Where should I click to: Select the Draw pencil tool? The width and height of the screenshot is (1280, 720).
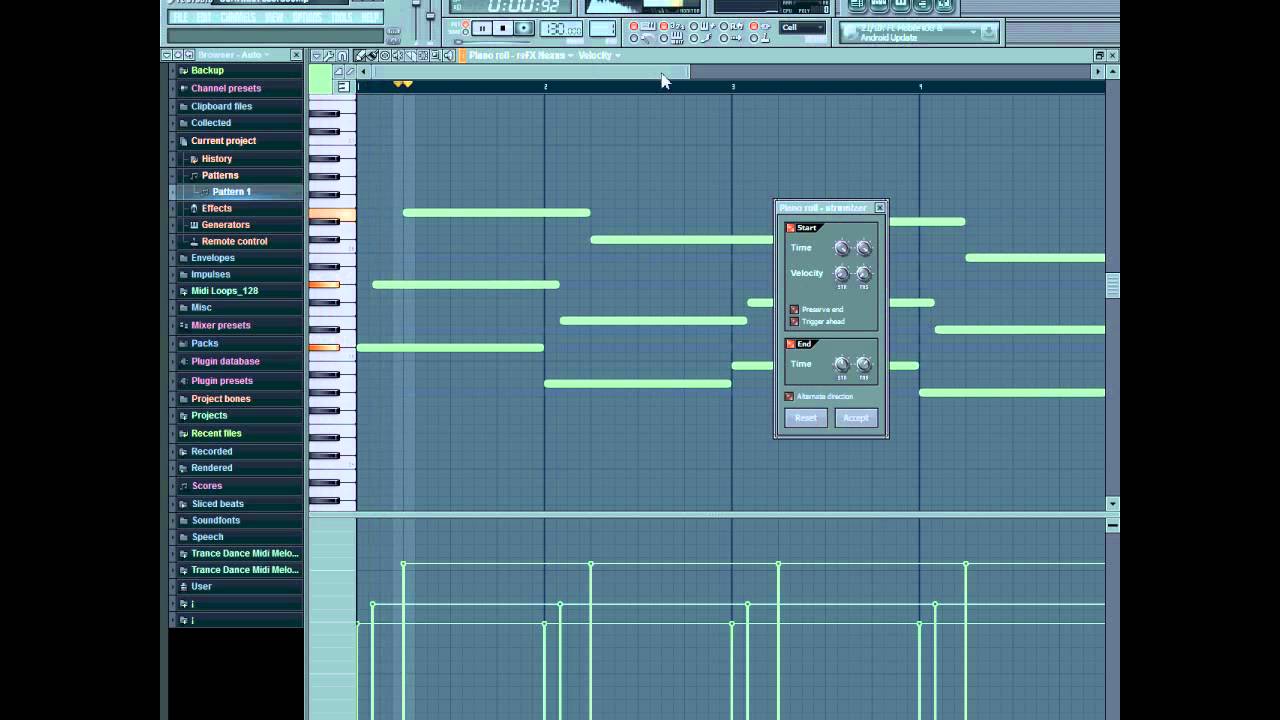tap(360, 56)
